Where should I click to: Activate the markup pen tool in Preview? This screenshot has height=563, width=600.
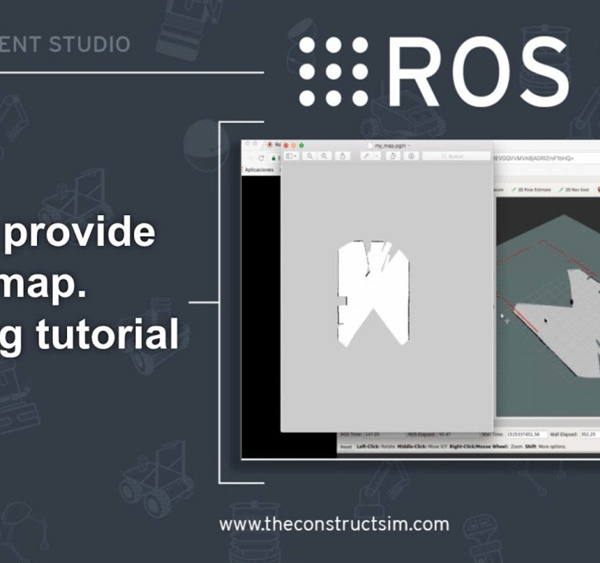coord(366,156)
